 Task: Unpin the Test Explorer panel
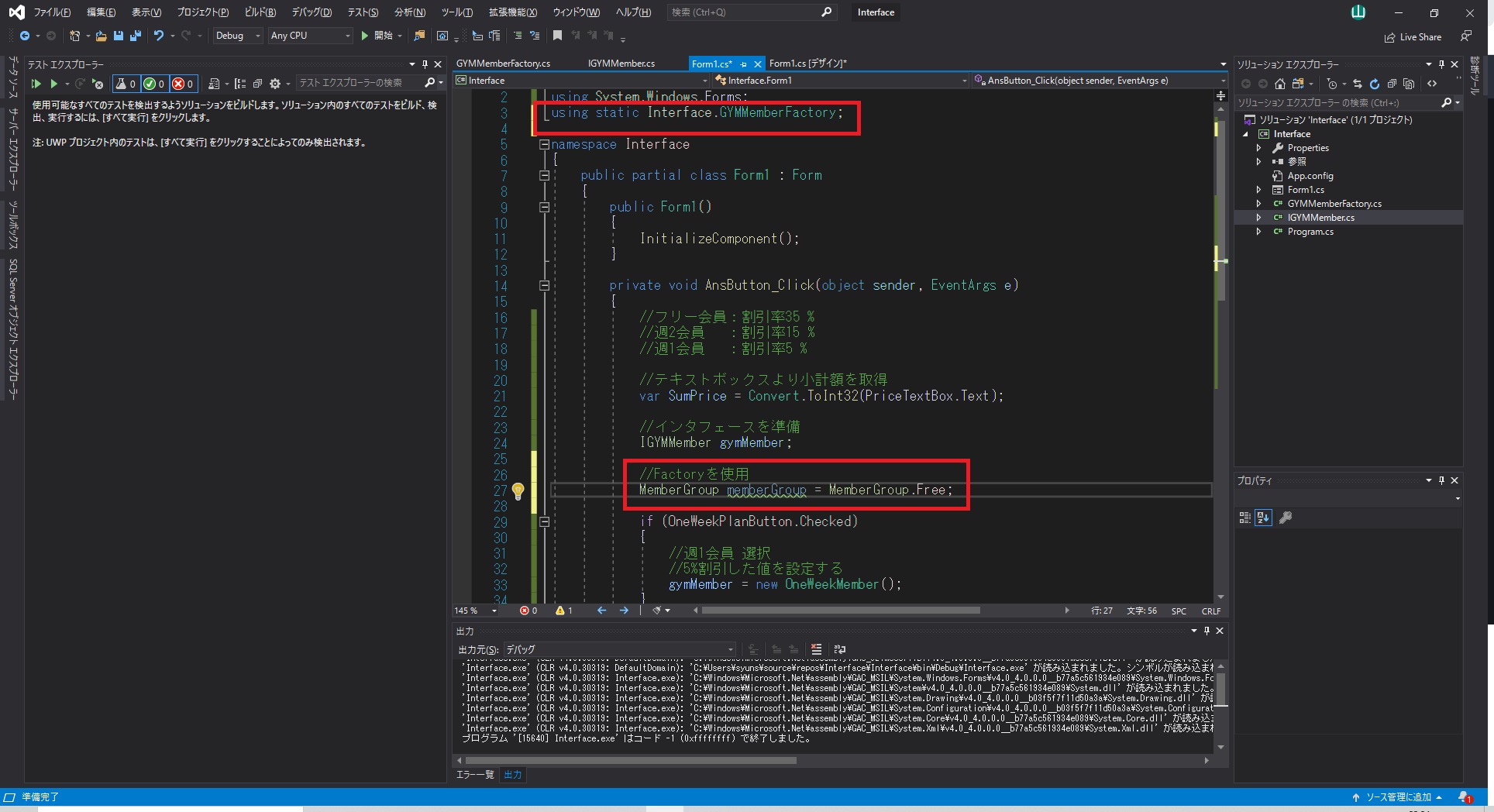tap(424, 64)
